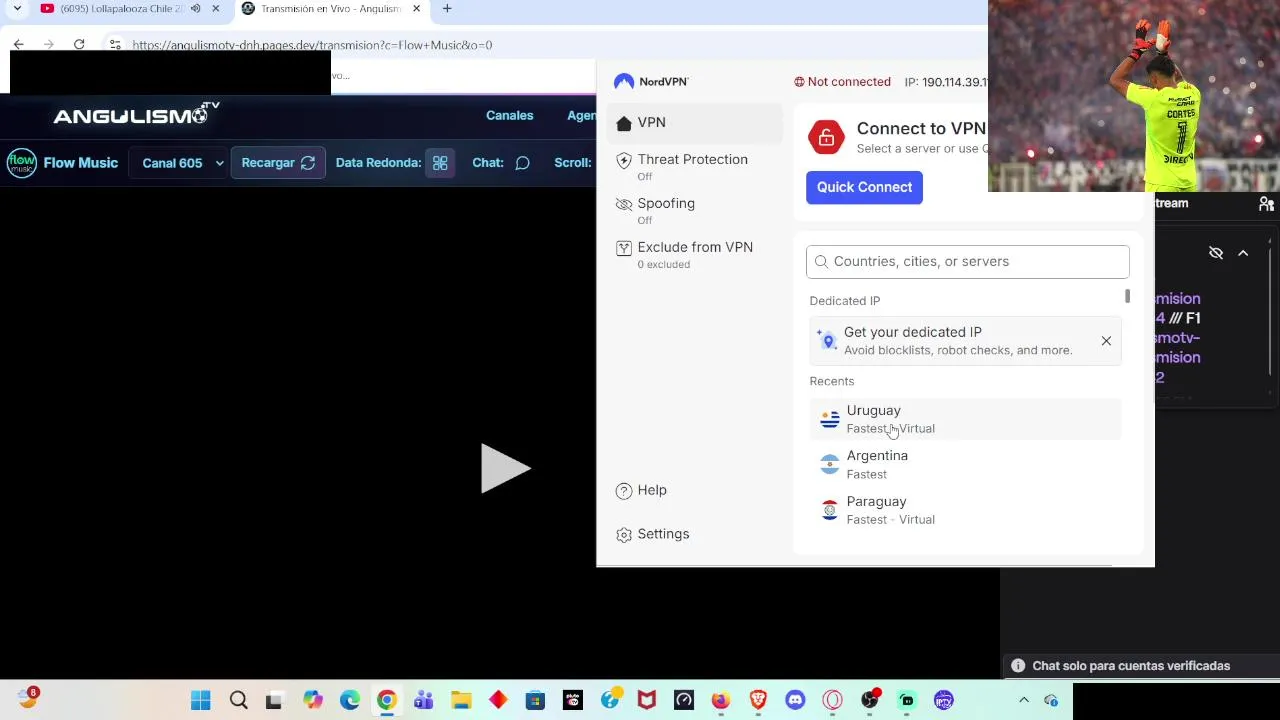Click the Not connected status label
Screen dimensions: 1280x720
pos(842,82)
